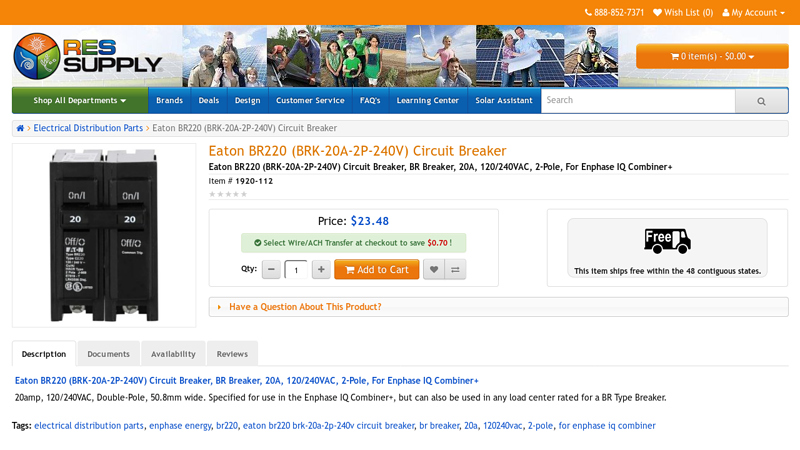The height and width of the screenshot is (450, 800).
Task: Click the Add to Cart button
Action: coord(376,269)
